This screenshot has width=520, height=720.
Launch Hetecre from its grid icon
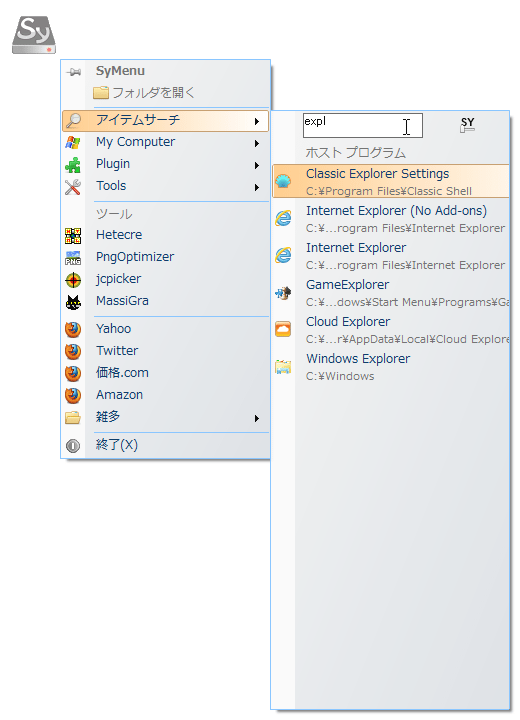pos(73,236)
